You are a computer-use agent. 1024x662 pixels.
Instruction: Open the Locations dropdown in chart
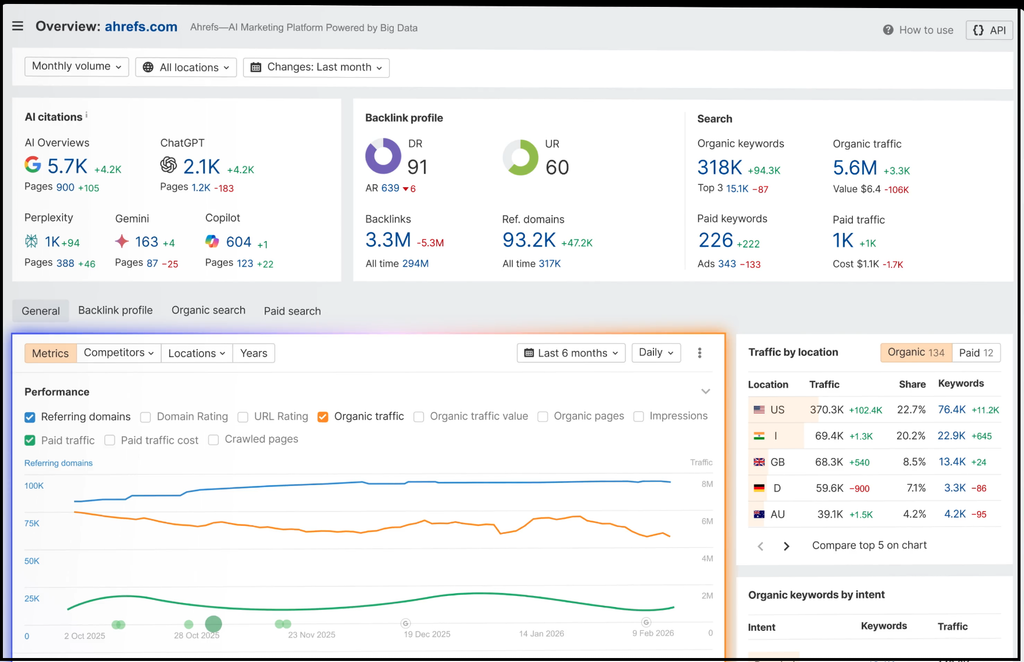click(x=197, y=353)
